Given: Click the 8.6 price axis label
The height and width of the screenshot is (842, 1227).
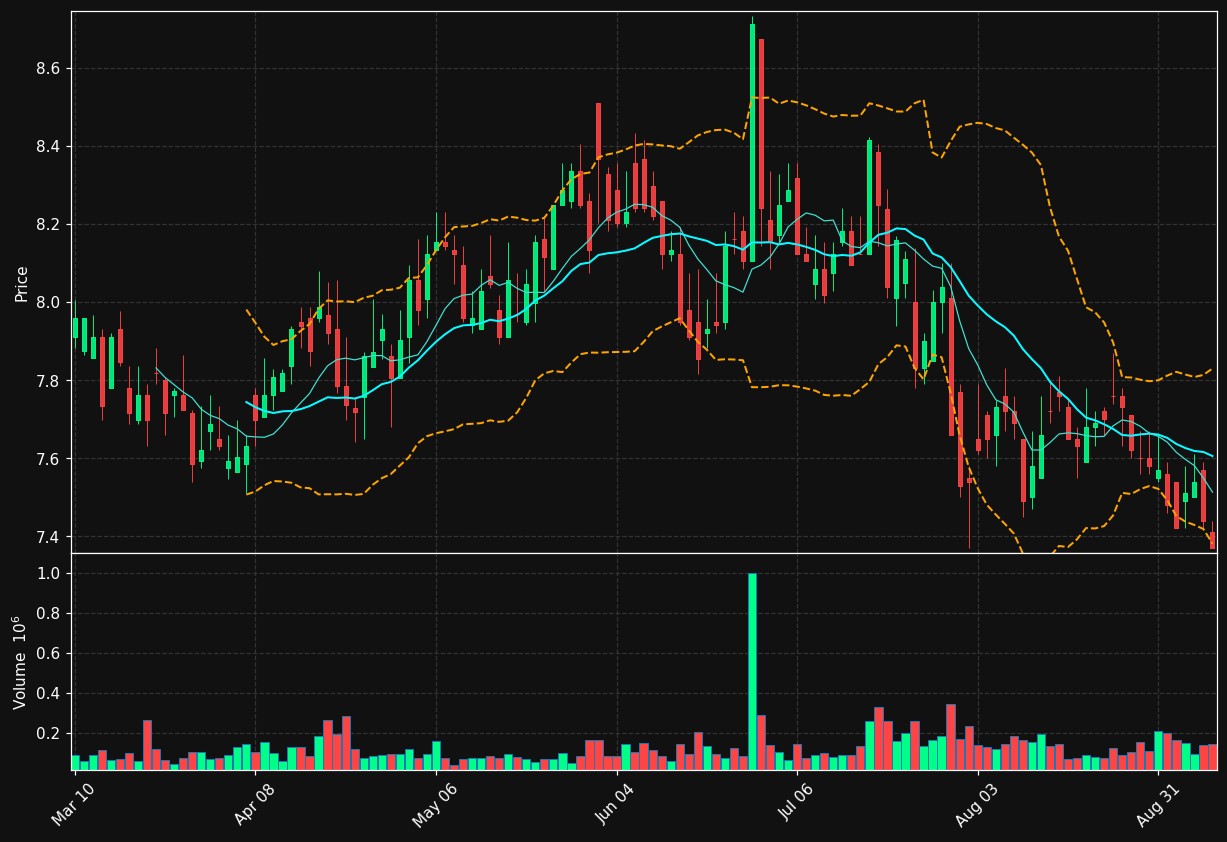Looking at the screenshot, I should click(49, 68).
